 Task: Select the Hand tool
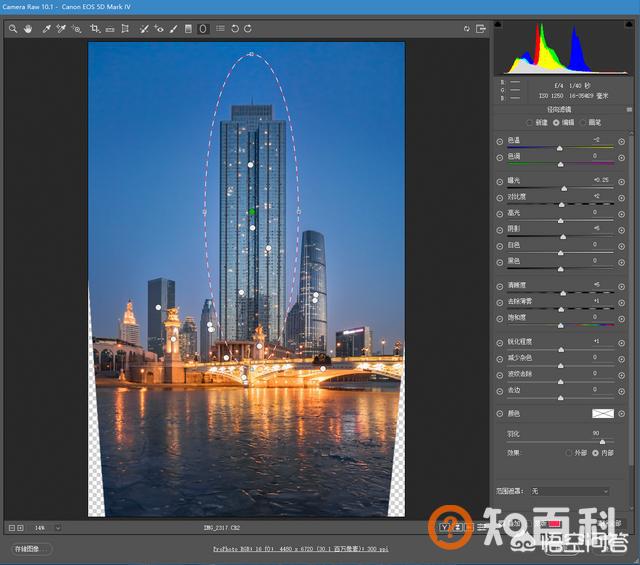(x=28, y=29)
